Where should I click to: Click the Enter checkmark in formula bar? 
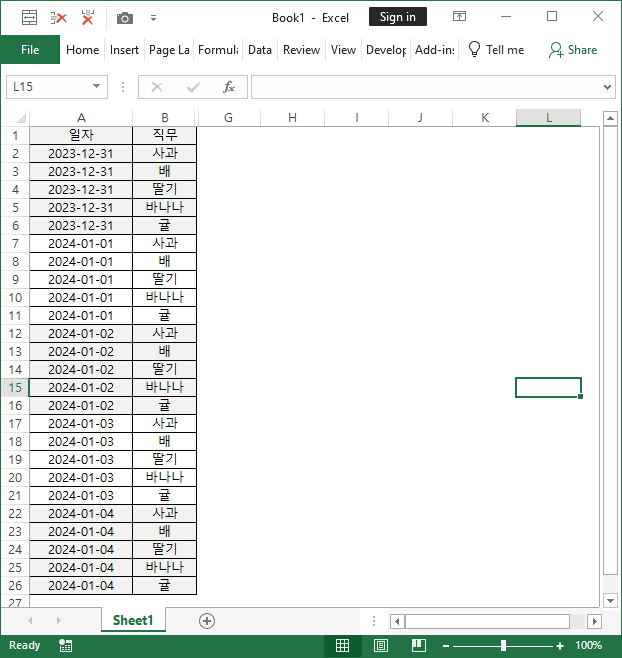coord(193,87)
